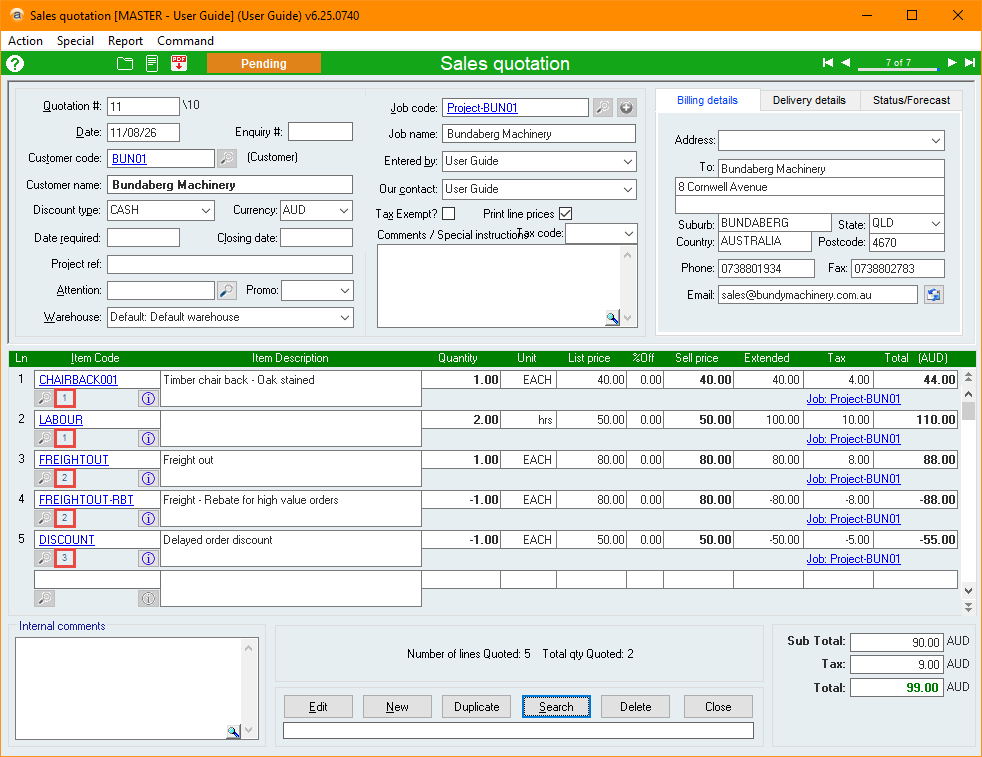Screen dimensions: 982x757
Task: Add new job code plus icon
Action: click(x=626, y=108)
